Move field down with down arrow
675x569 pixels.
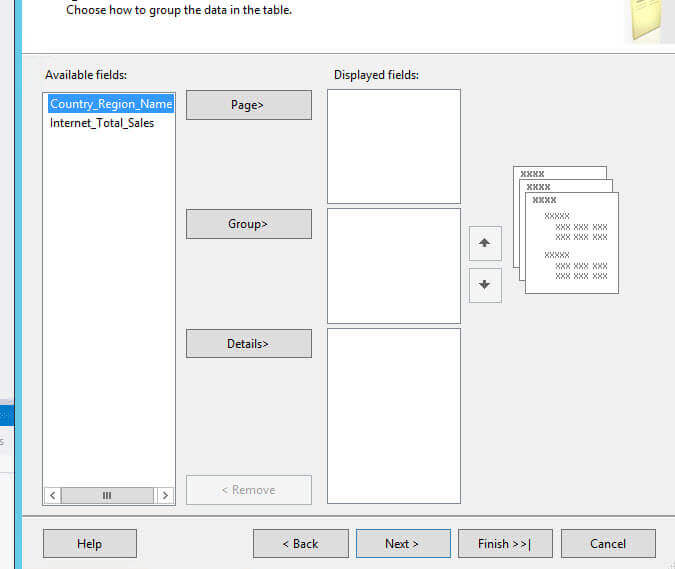(485, 285)
